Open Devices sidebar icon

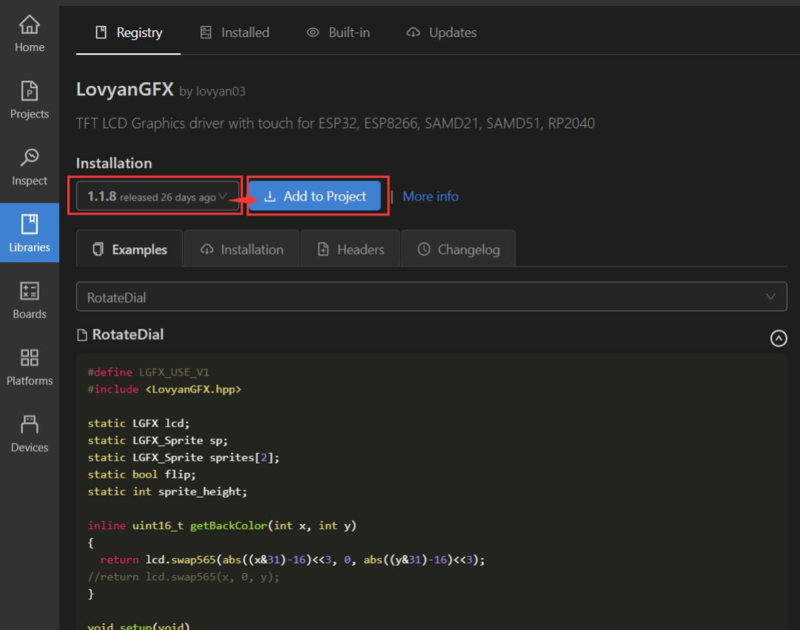click(29, 434)
